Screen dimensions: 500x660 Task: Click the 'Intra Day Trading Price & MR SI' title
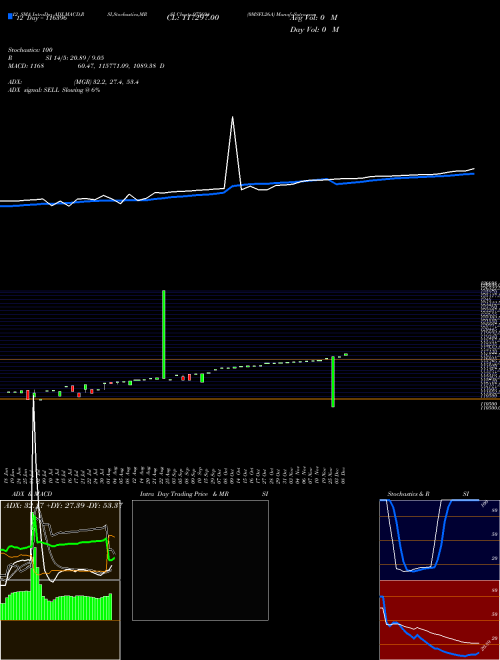(204, 494)
